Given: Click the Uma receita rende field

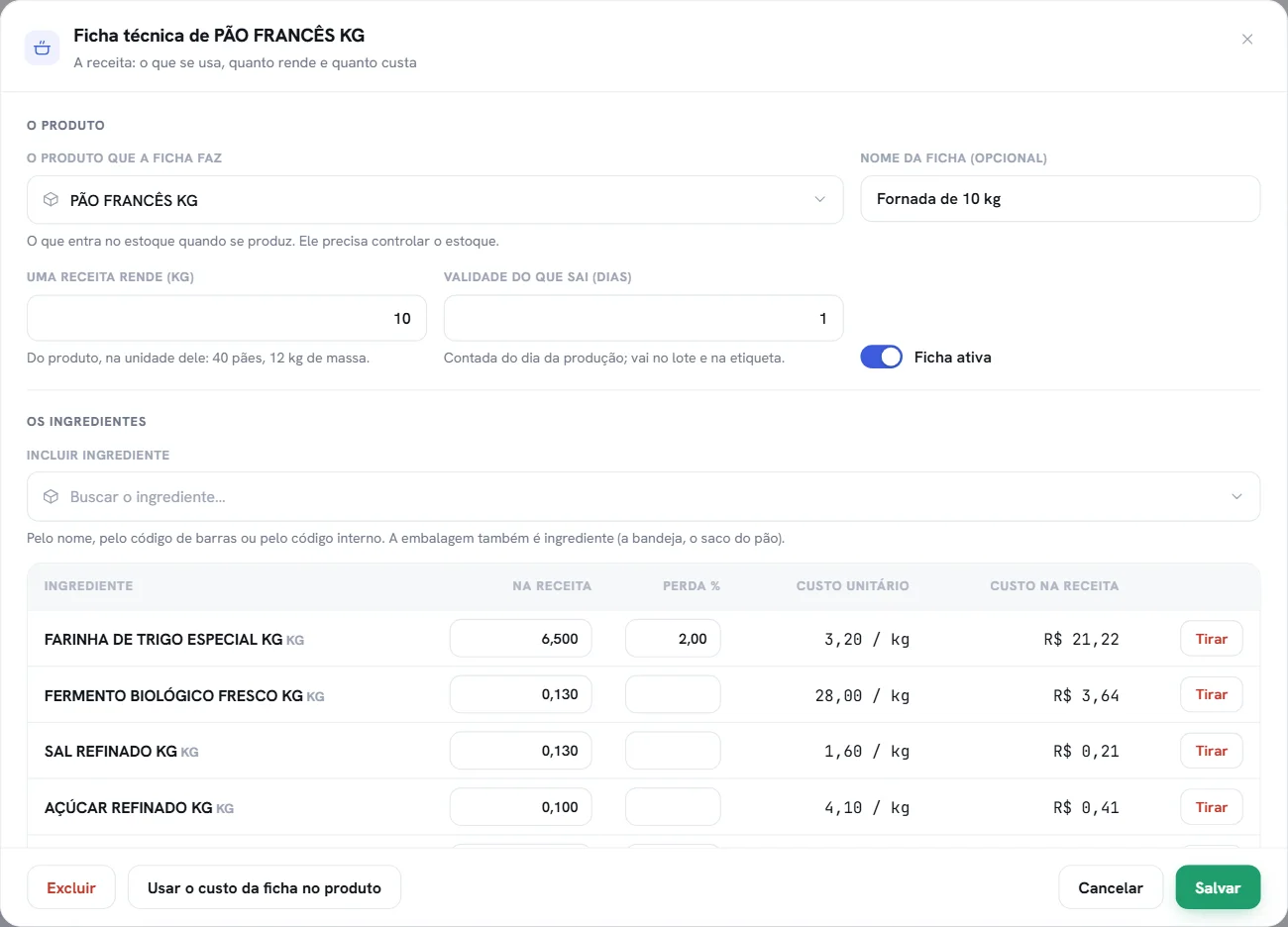Looking at the screenshot, I should point(227,319).
